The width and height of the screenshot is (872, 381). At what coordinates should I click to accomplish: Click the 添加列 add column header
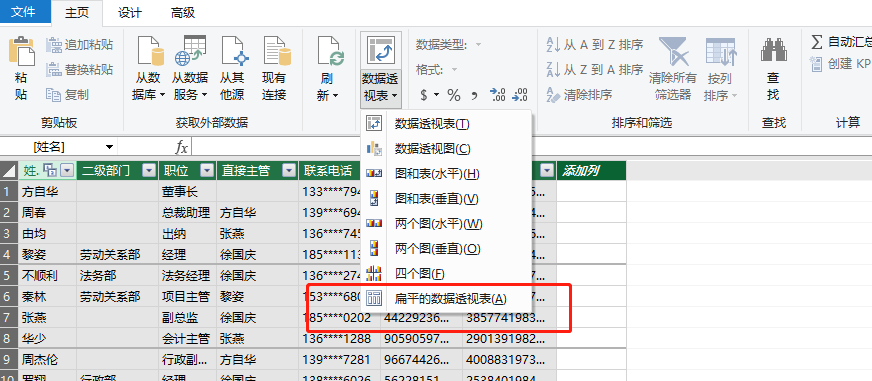point(591,171)
